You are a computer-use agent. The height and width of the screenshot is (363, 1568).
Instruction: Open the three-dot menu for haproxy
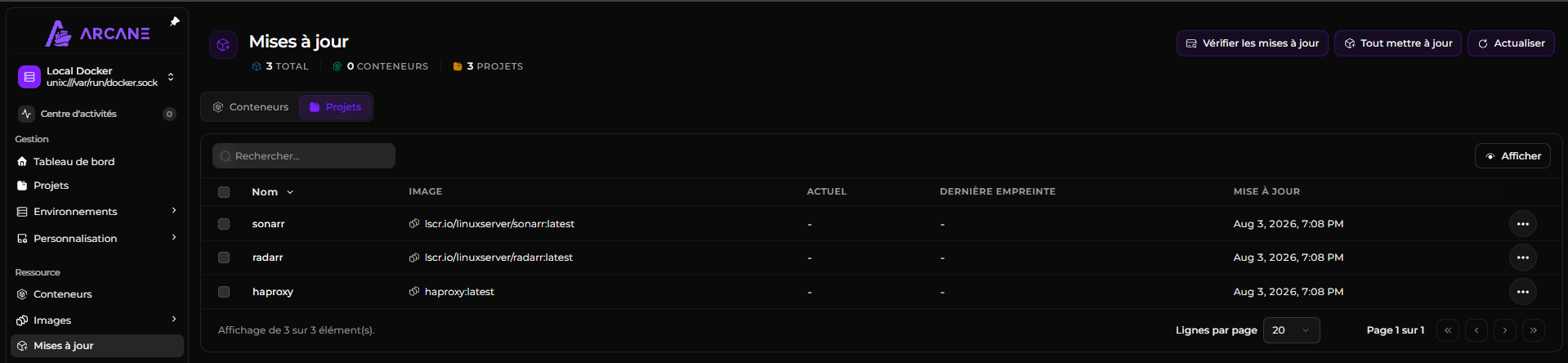coord(1522,292)
